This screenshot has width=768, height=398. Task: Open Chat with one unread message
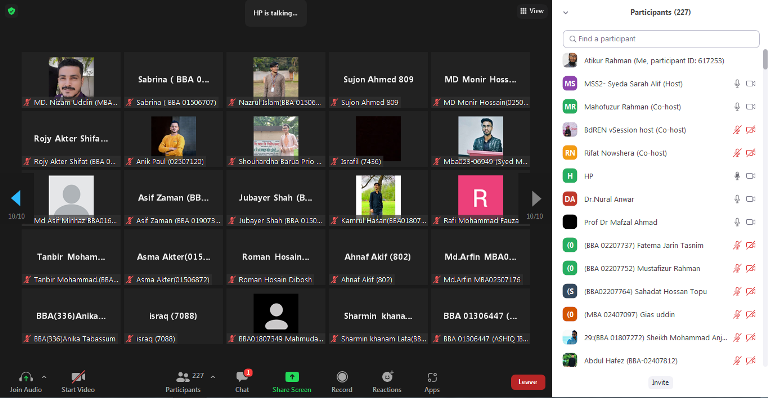(242, 376)
